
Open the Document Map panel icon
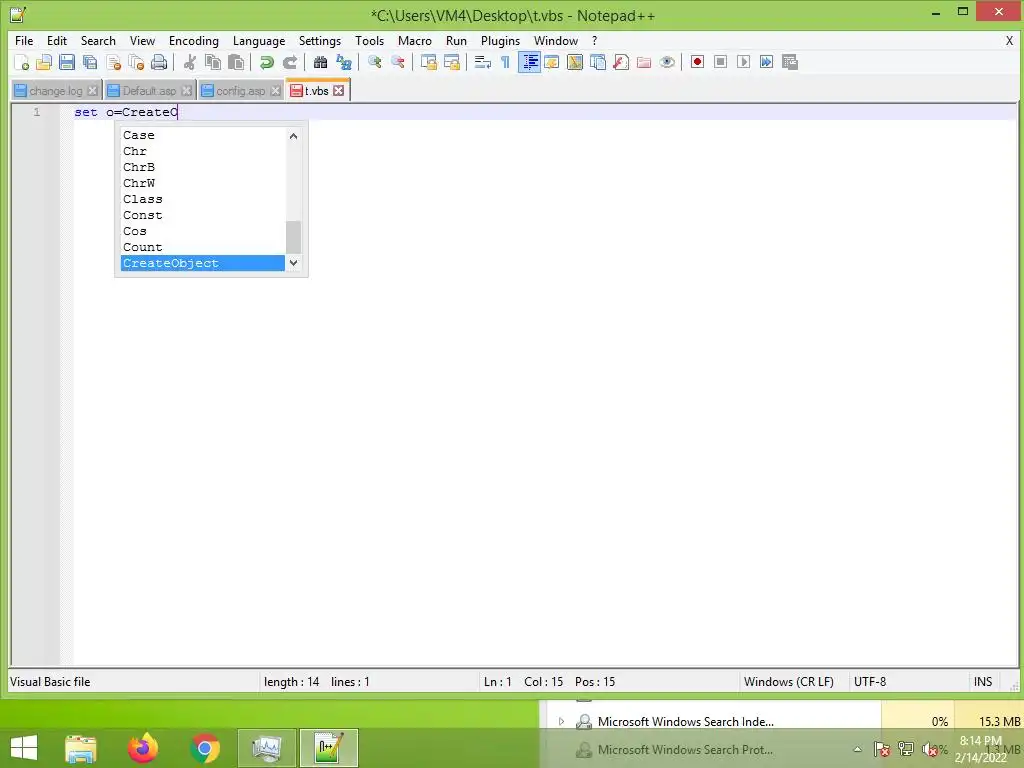click(x=575, y=62)
